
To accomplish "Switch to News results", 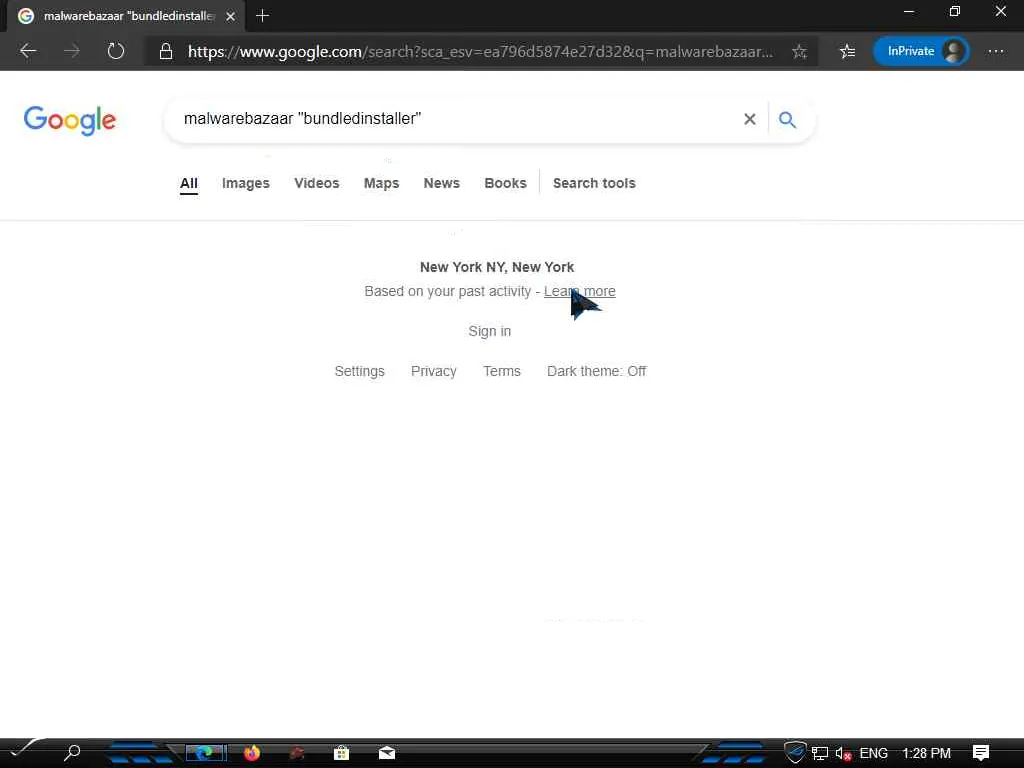I will click(441, 184).
